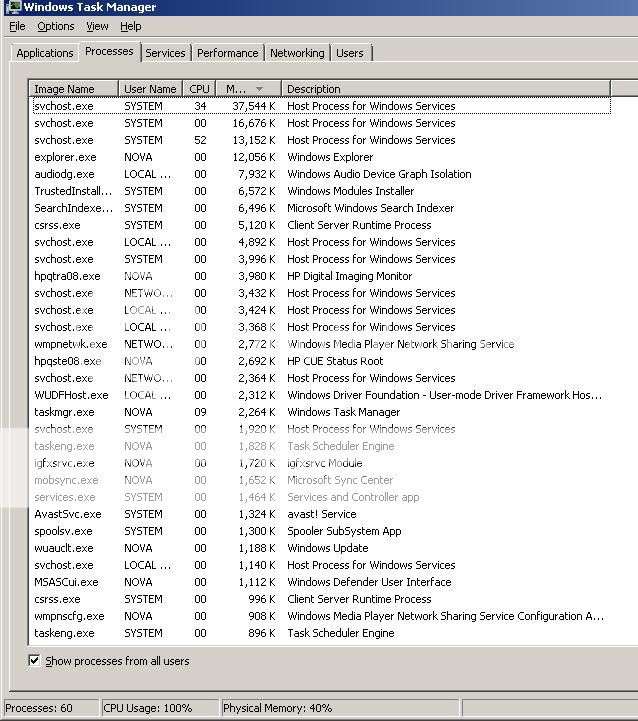Sort by the CPU column header
638x721 pixels.
click(x=199, y=89)
